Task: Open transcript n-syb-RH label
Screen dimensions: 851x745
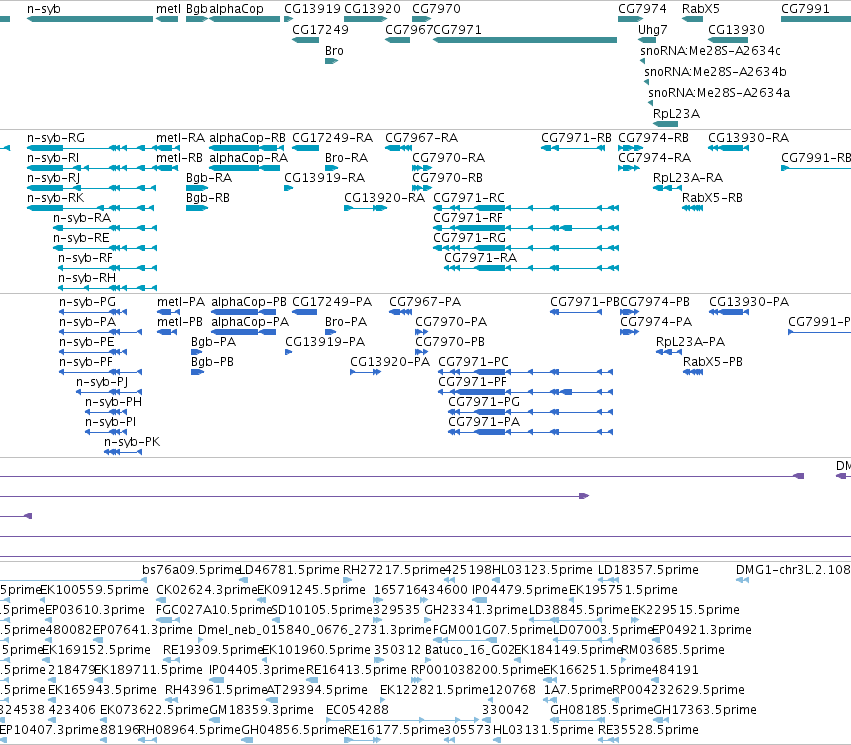Action: 87,278
